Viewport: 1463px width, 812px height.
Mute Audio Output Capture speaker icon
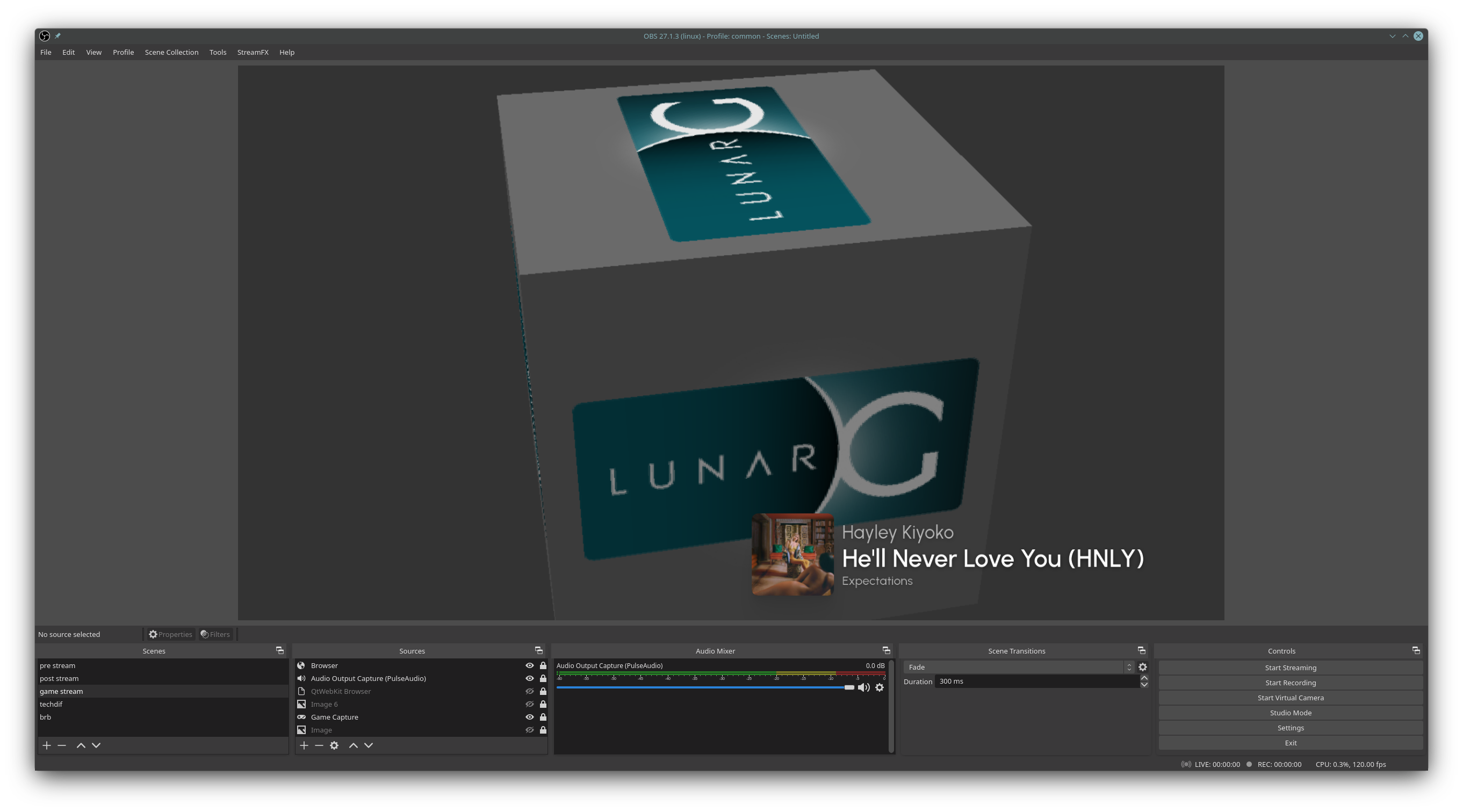click(863, 687)
